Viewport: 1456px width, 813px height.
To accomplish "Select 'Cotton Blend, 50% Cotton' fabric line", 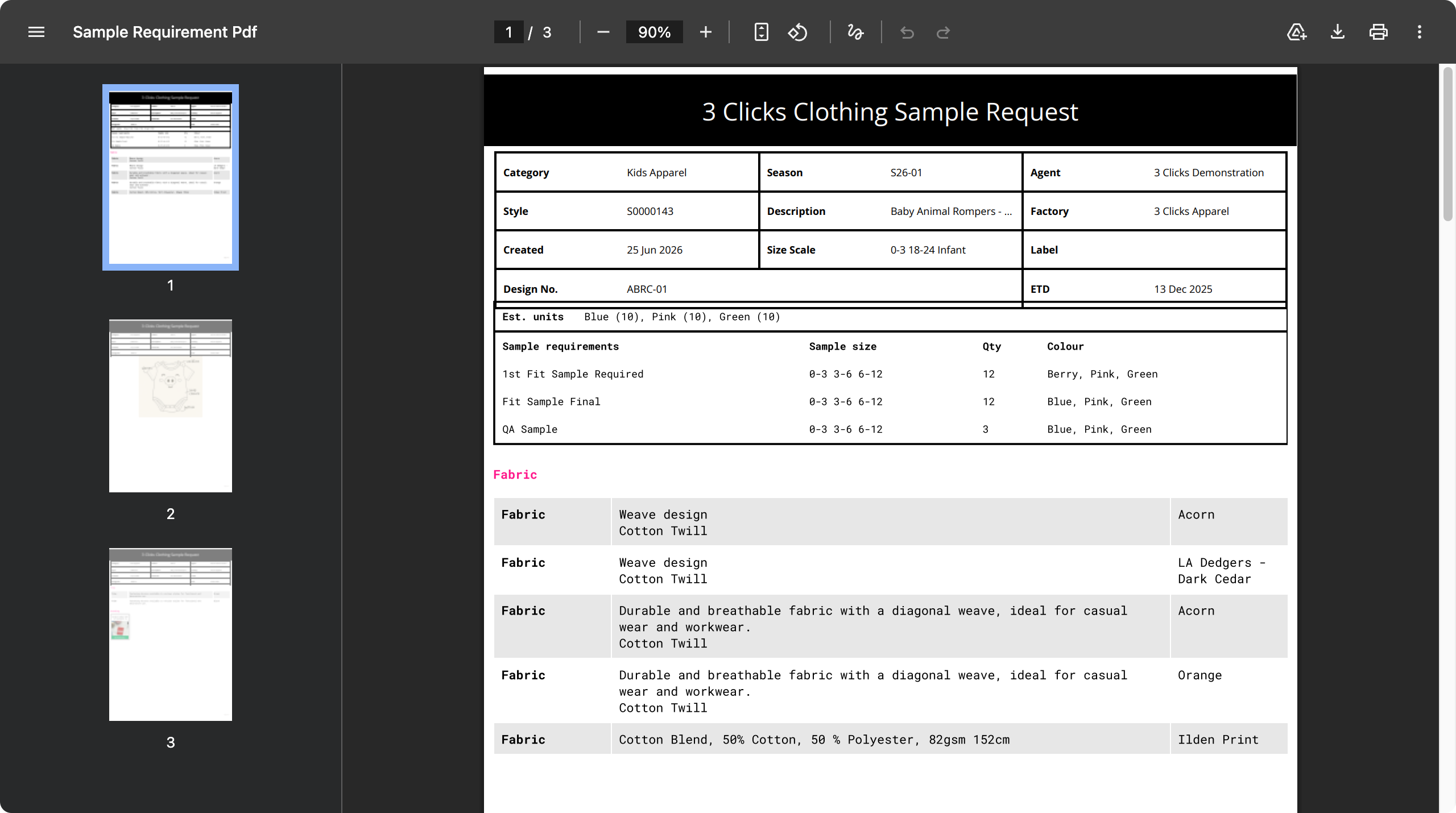I will pyautogui.click(x=814, y=740).
